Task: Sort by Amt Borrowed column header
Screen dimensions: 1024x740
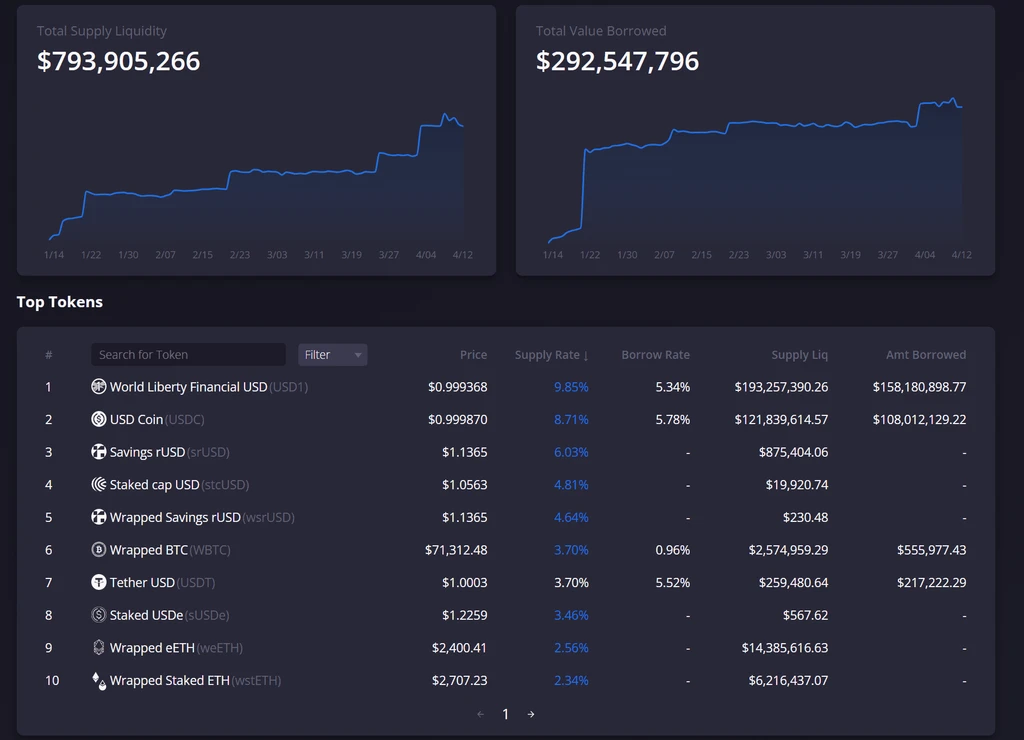Action: click(x=926, y=355)
